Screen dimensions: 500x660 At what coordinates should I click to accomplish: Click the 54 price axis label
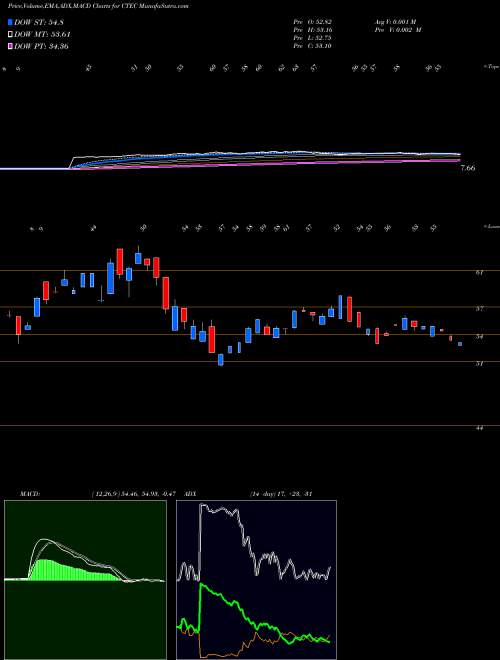point(479,336)
